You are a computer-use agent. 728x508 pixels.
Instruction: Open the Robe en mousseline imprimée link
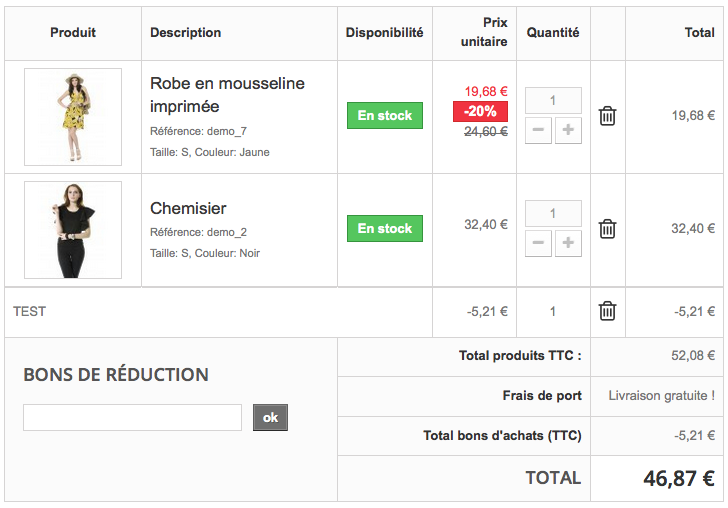point(227,94)
